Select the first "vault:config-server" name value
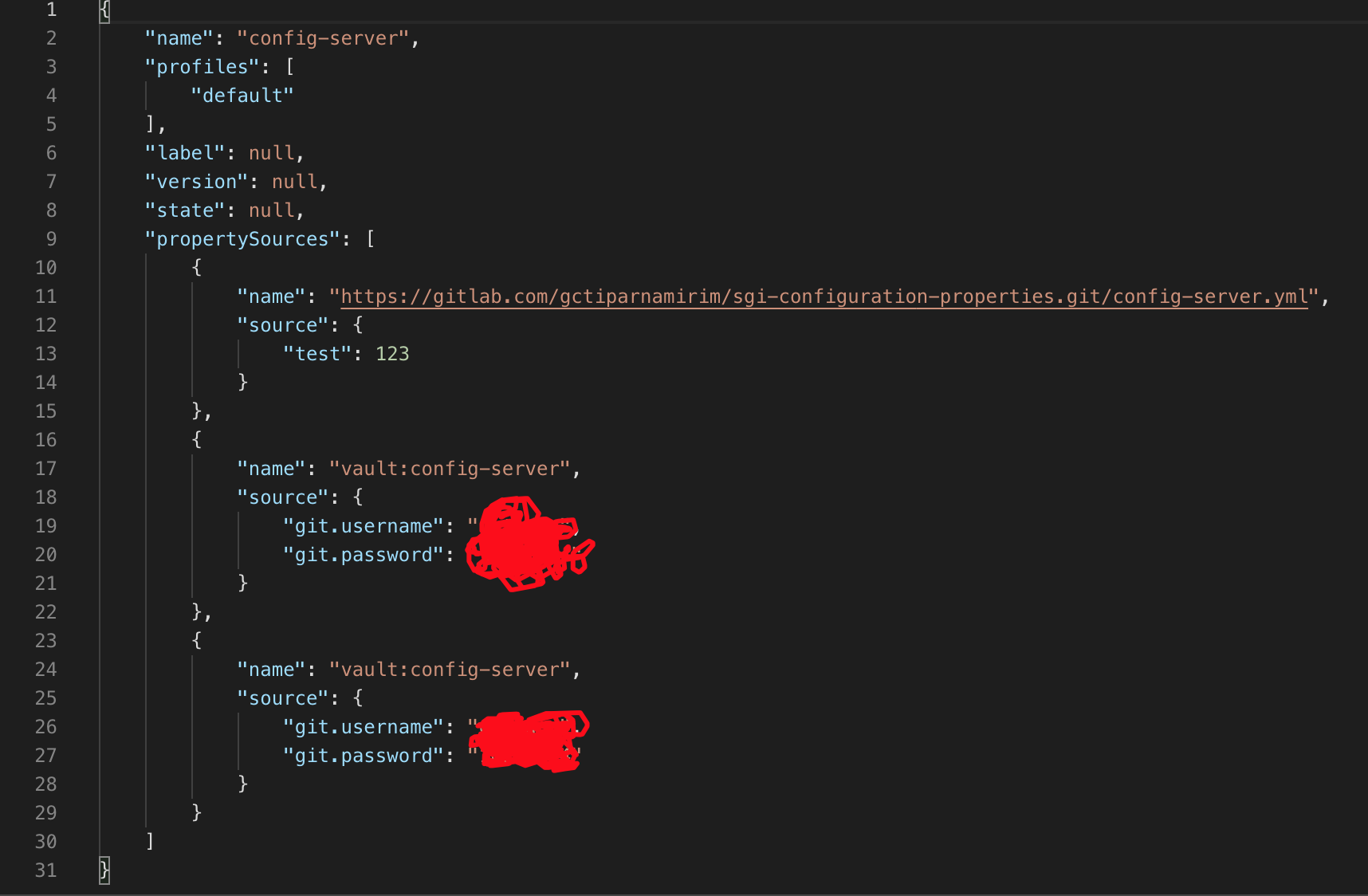1368x896 pixels. click(x=450, y=468)
